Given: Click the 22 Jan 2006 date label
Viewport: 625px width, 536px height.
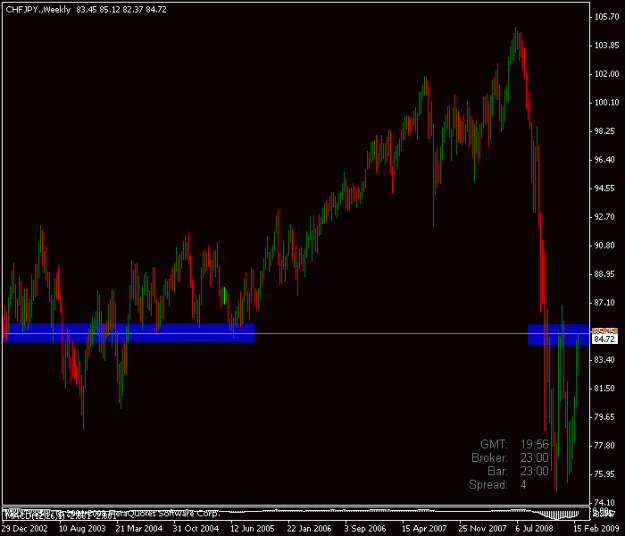Looking at the screenshot, I should (x=309, y=529).
